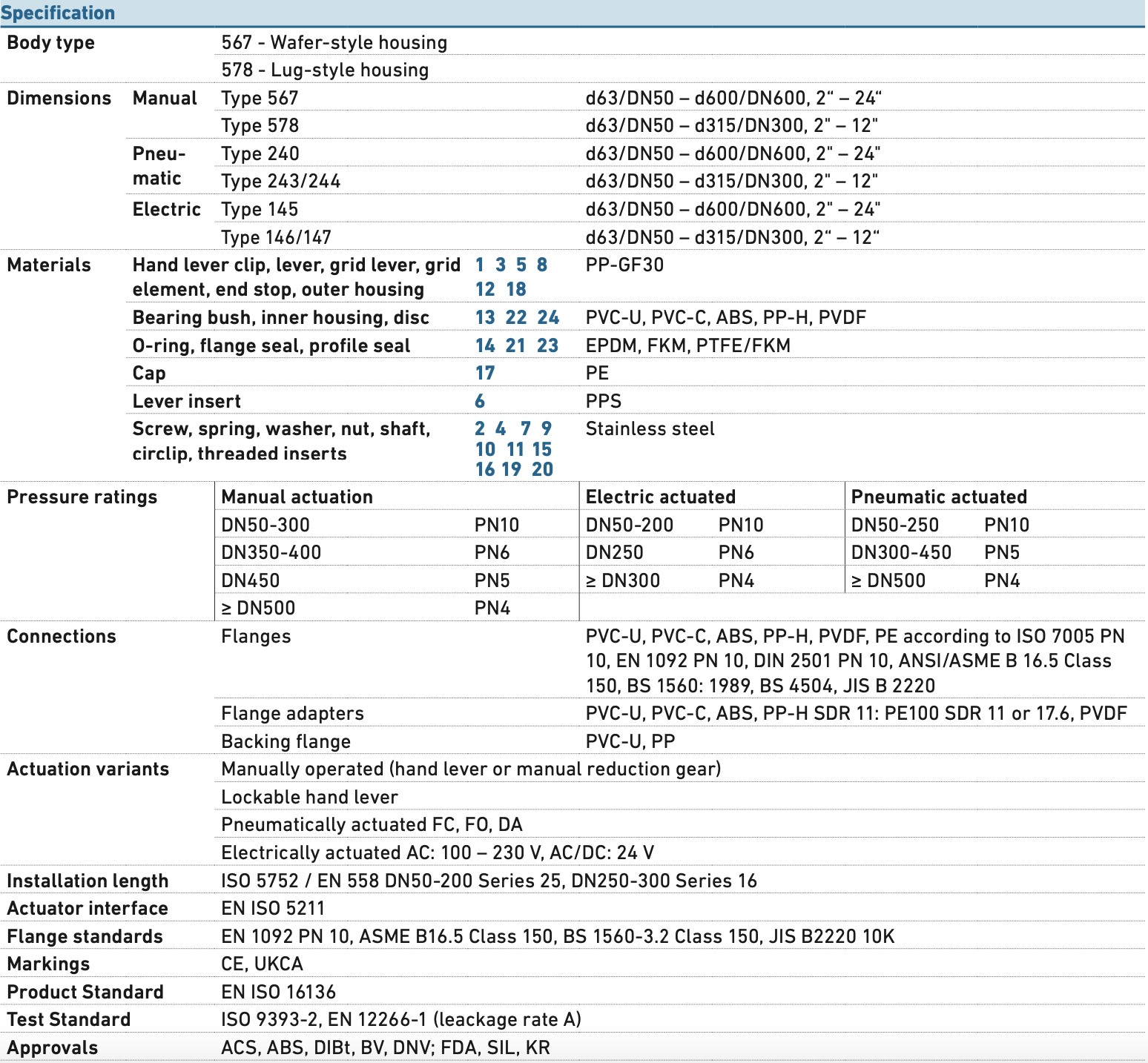Click the 'Cap' material label
This screenshot has width=1148, height=1063.
click(x=149, y=373)
